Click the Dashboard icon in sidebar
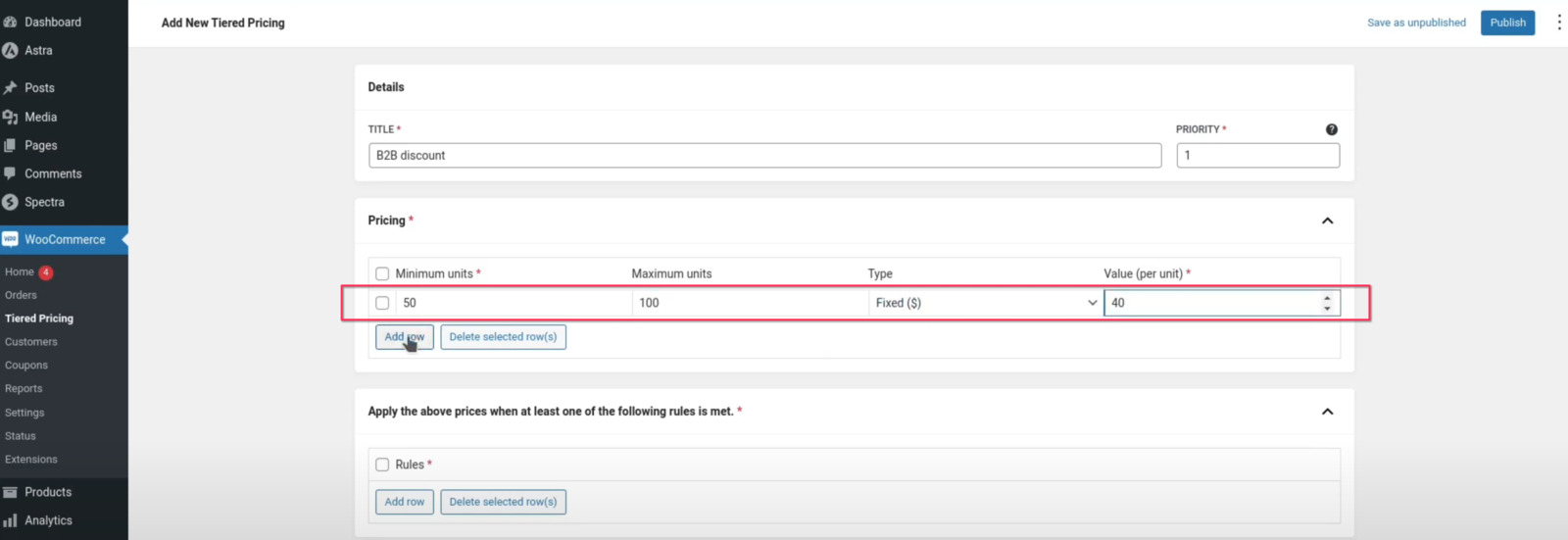This screenshot has height=540, width=1568. pyautogui.click(x=11, y=22)
